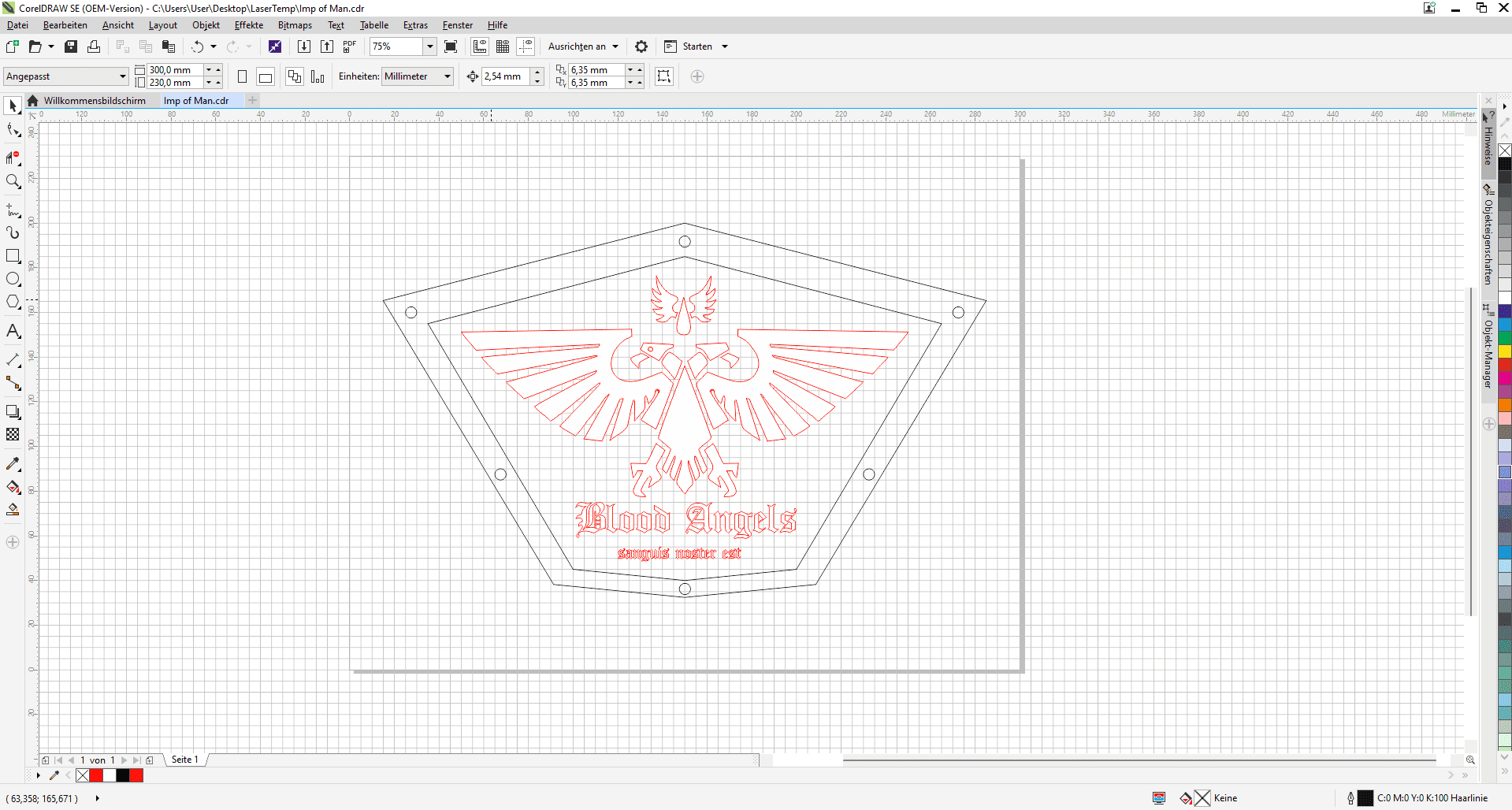Click the page width 300,0 mm field
The width and height of the screenshot is (1512, 810).
[x=175, y=70]
